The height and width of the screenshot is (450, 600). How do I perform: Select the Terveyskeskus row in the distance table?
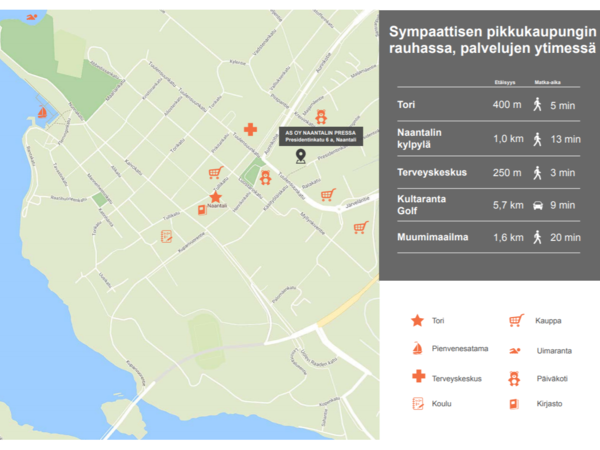[490, 172]
